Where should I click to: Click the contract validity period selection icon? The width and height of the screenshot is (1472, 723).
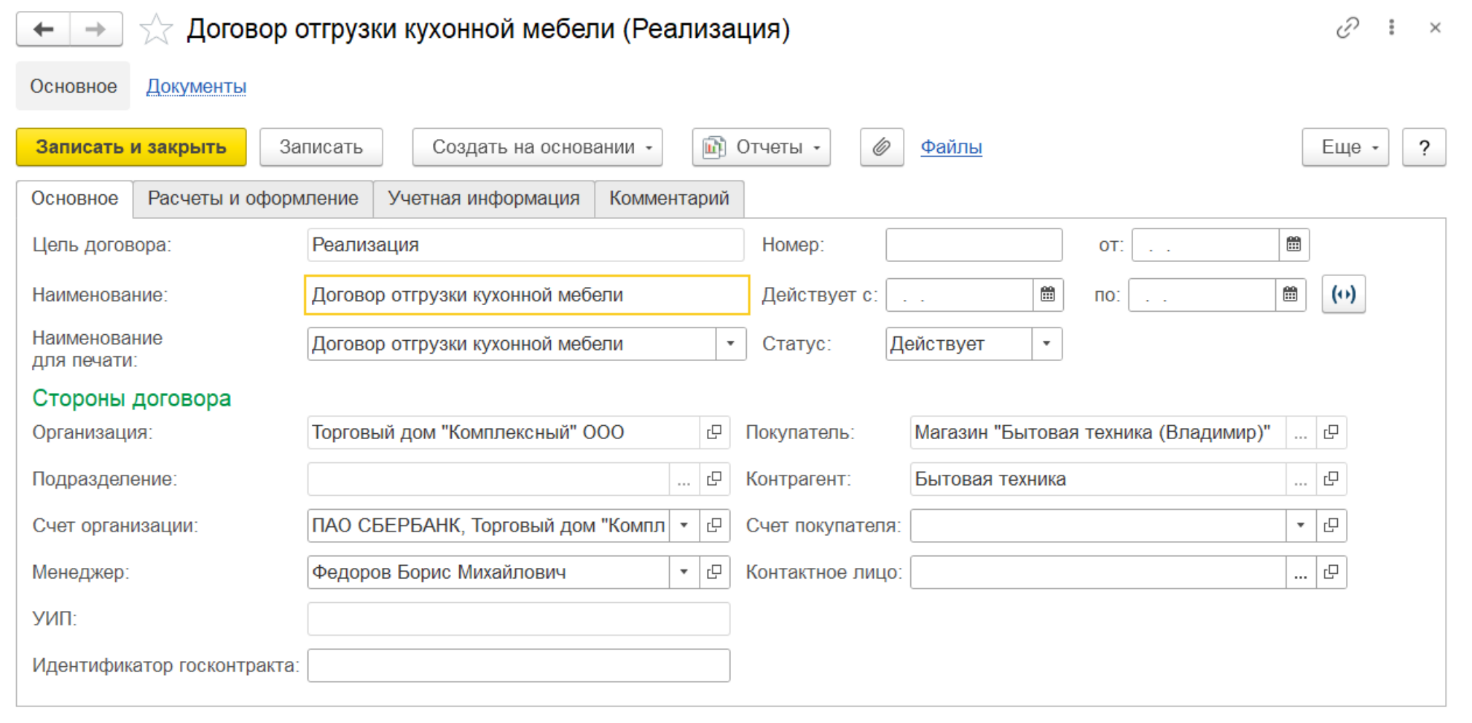pos(1343,295)
